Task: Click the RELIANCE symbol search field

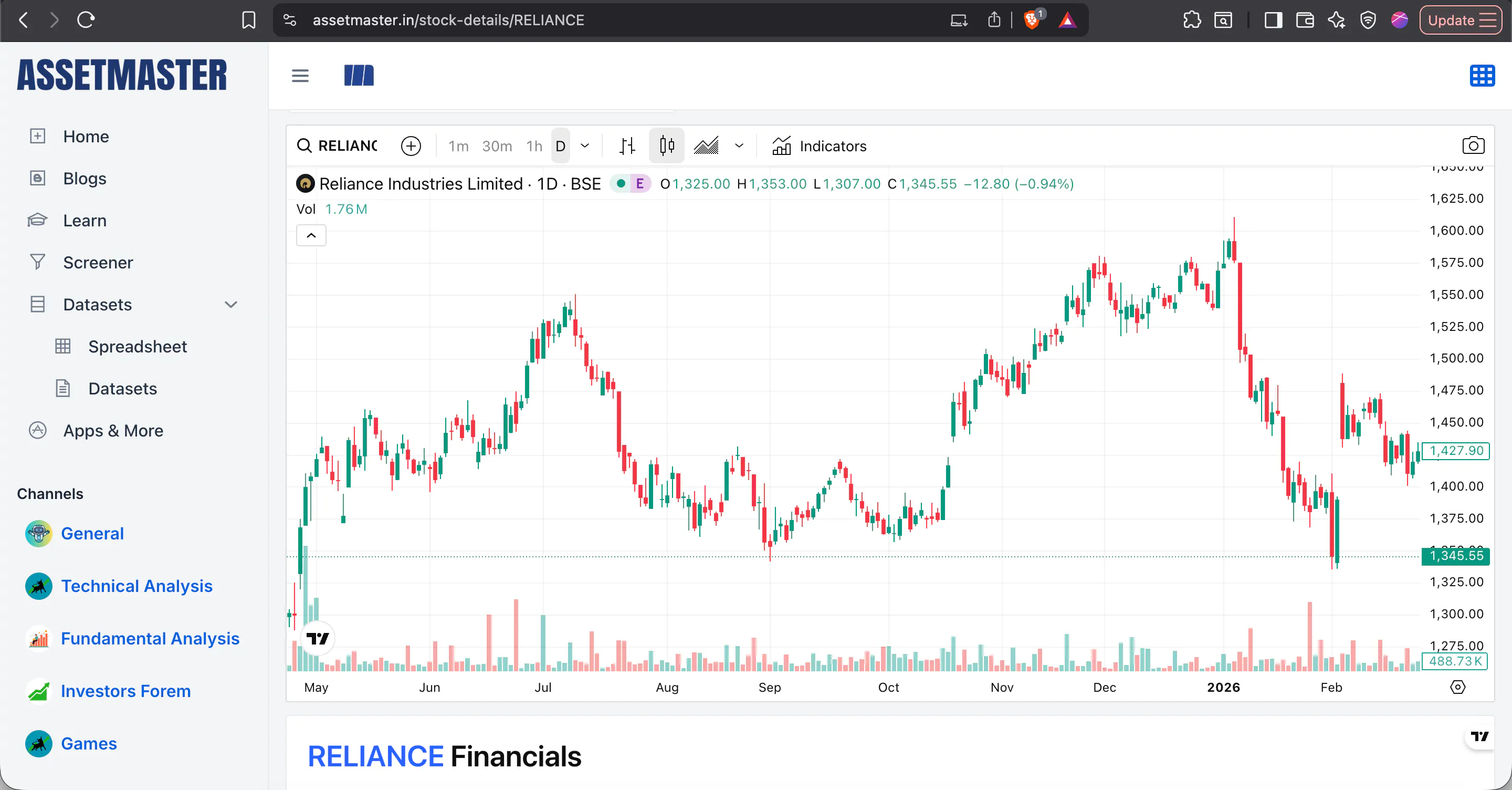Action: pos(338,145)
